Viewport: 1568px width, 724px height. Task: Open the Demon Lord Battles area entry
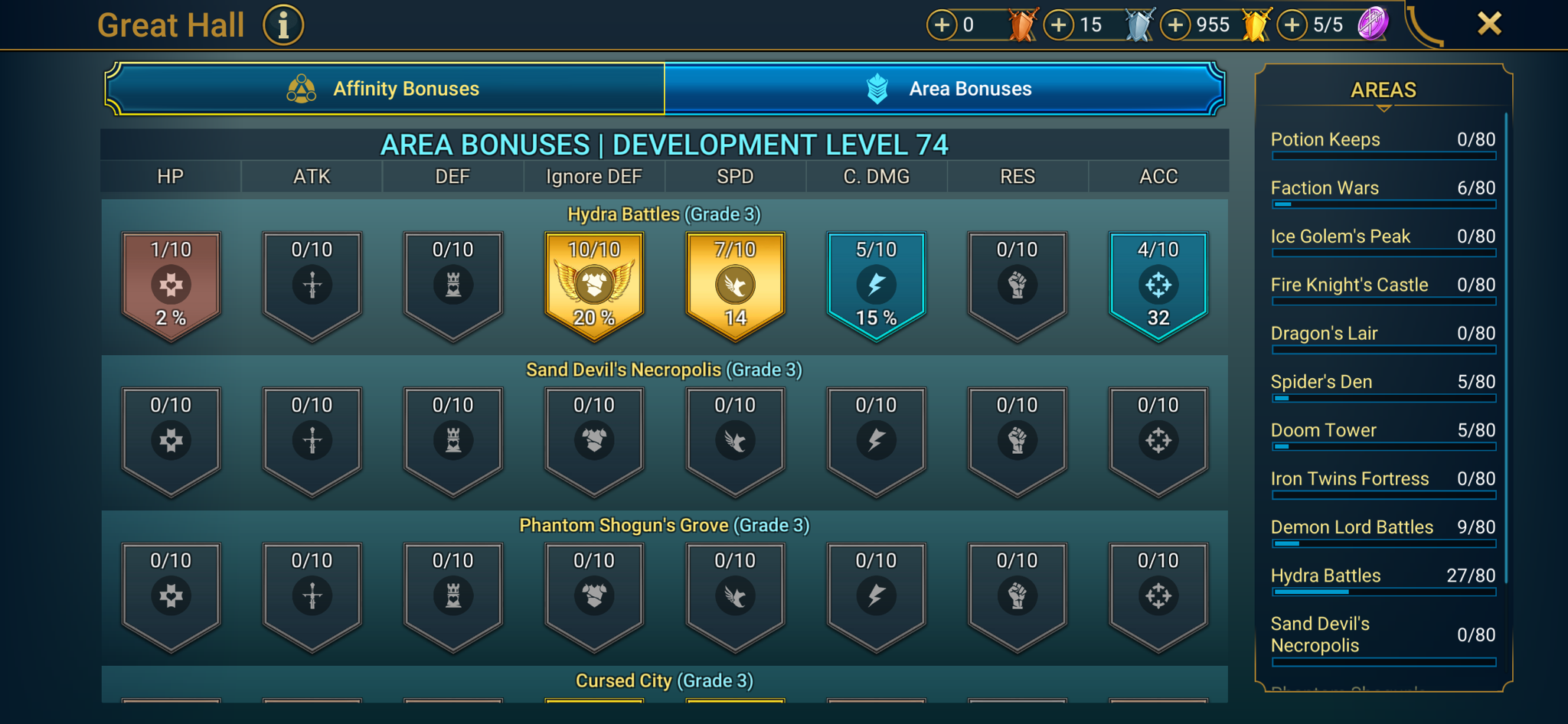tap(1383, 532)
